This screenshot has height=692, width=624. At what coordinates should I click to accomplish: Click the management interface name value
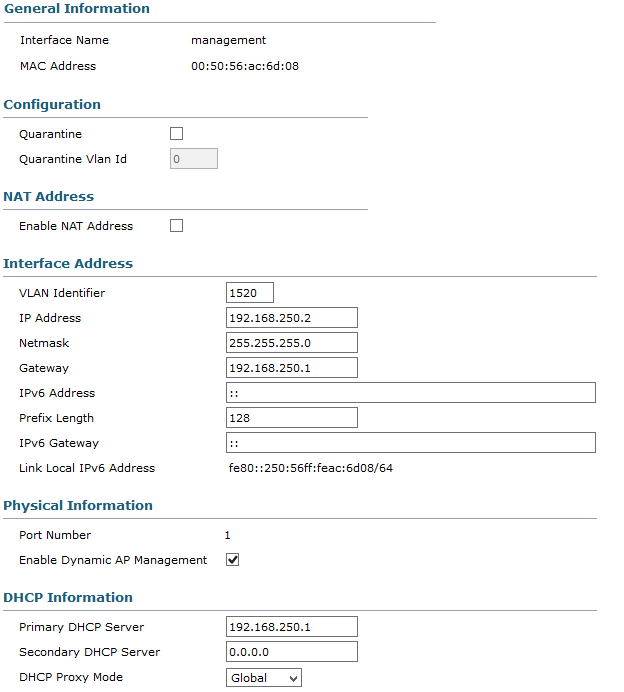pos(228,41)
